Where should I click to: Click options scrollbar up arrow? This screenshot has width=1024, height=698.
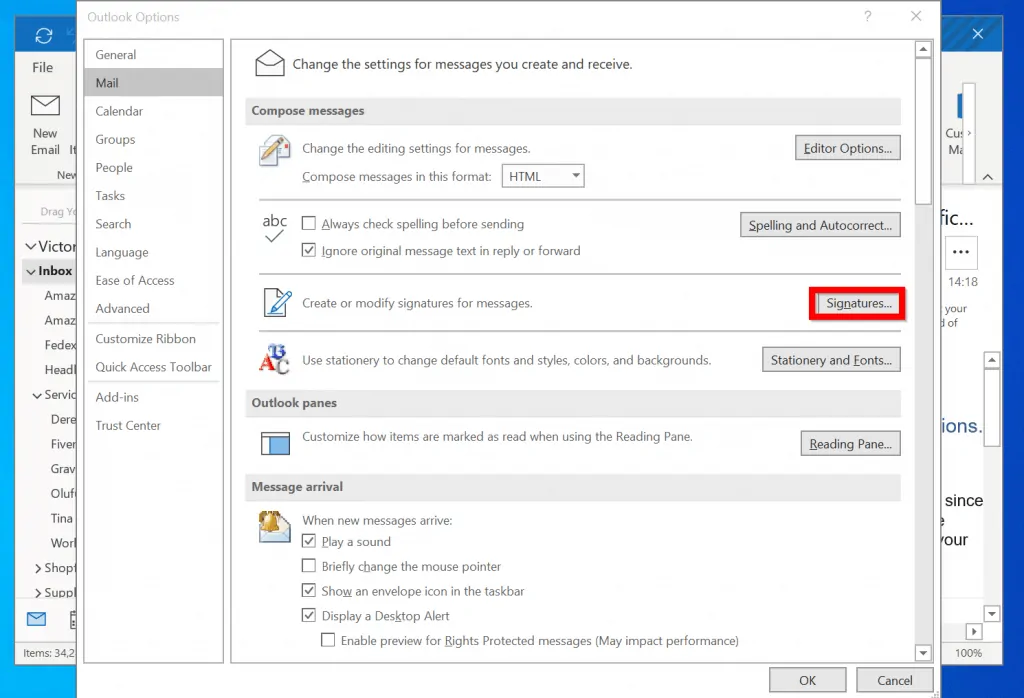[x=923, y=49]
